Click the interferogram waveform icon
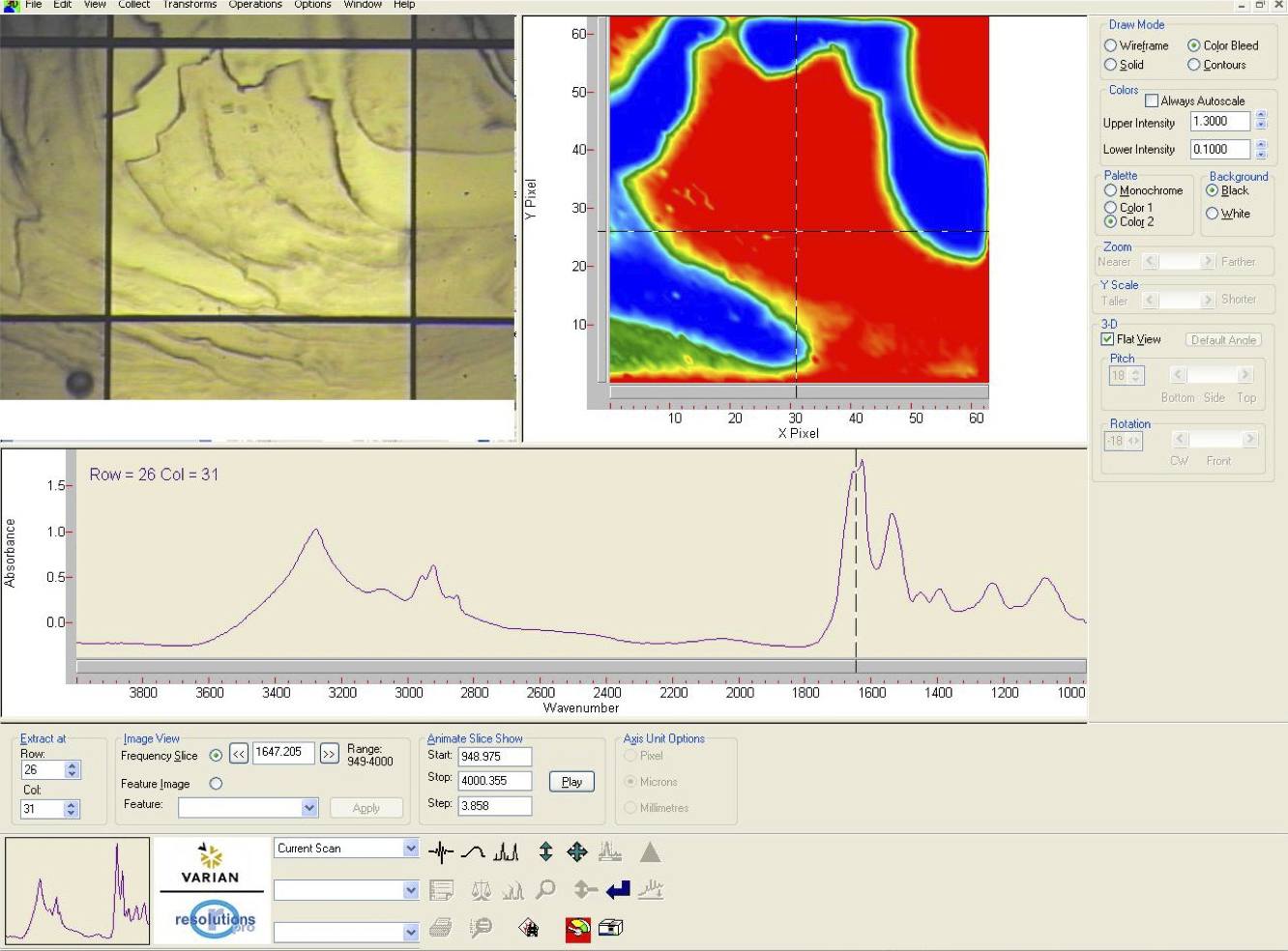Viewport: 1288px width, 951px height. (x=441, y=851)
